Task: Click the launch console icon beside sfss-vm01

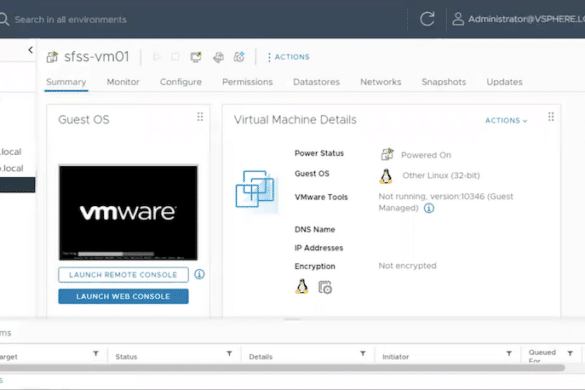Action: (x=196, y=57)
